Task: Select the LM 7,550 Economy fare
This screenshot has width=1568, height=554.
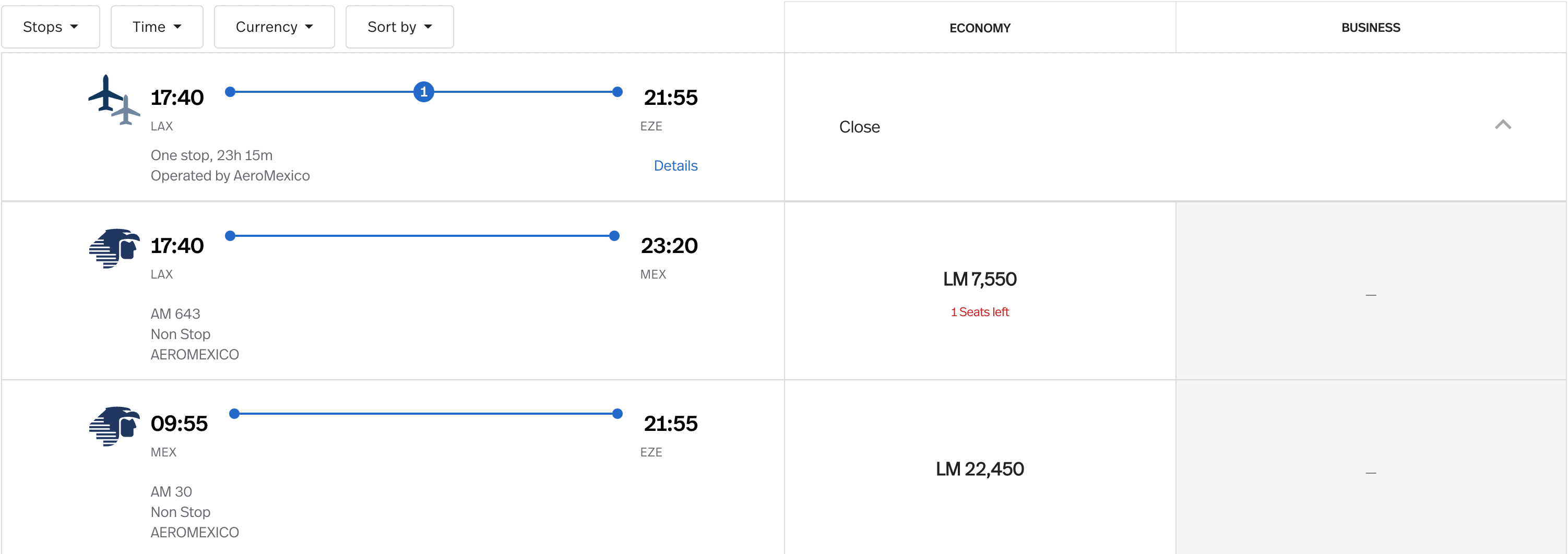Action: point(979,279)
